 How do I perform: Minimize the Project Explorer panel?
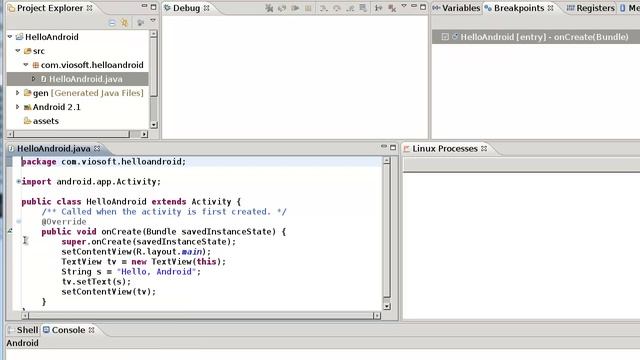tap(144, 6)
